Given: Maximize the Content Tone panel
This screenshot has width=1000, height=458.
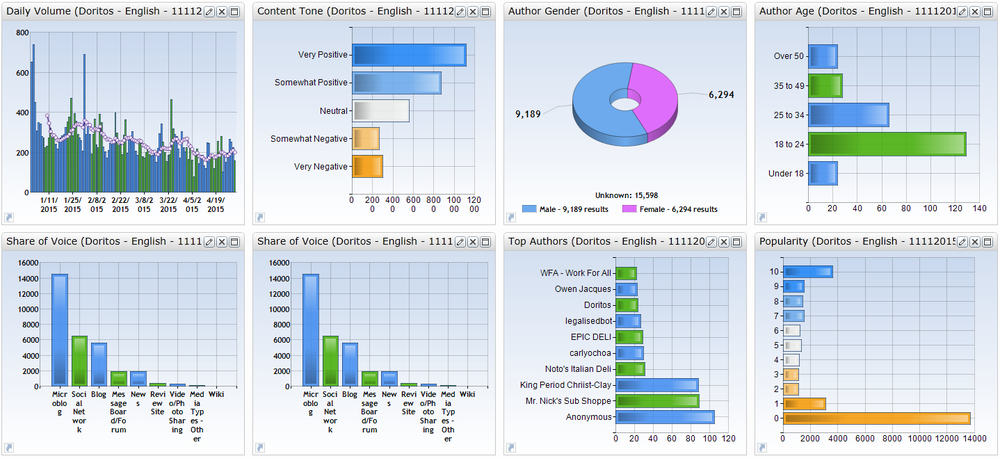Looking at the screenshot, I should coord(485,11).
